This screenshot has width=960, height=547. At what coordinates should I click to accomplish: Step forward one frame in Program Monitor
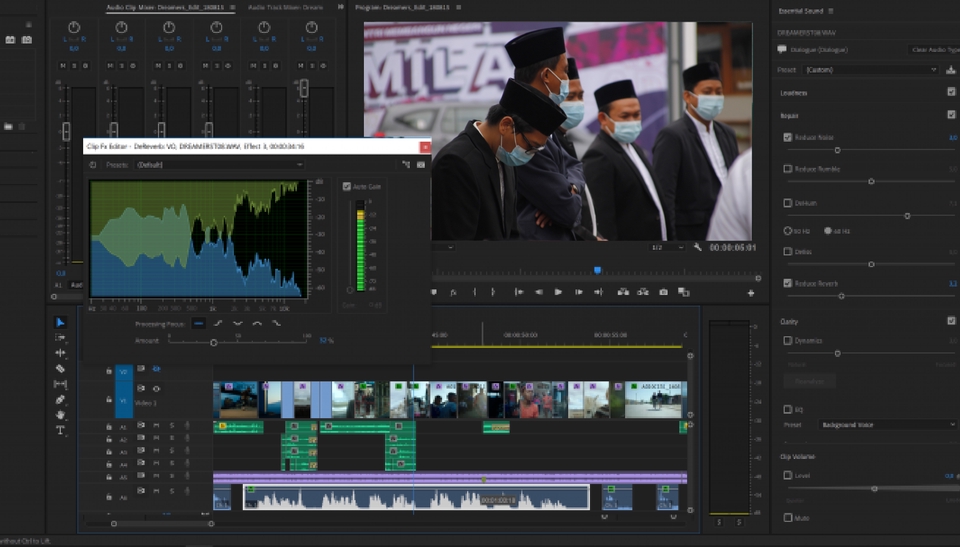point(579,292)
